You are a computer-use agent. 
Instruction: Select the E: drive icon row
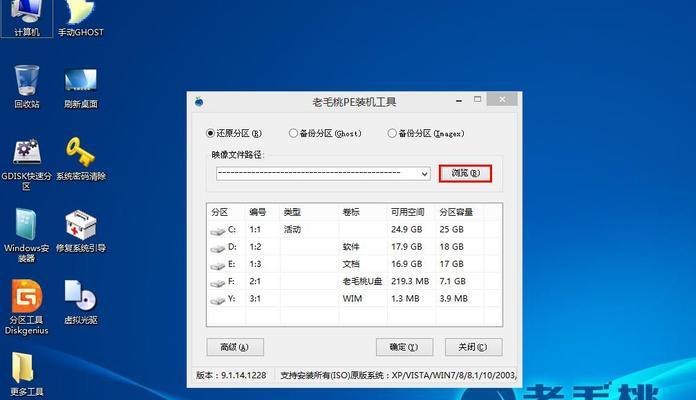coord(354,264)
